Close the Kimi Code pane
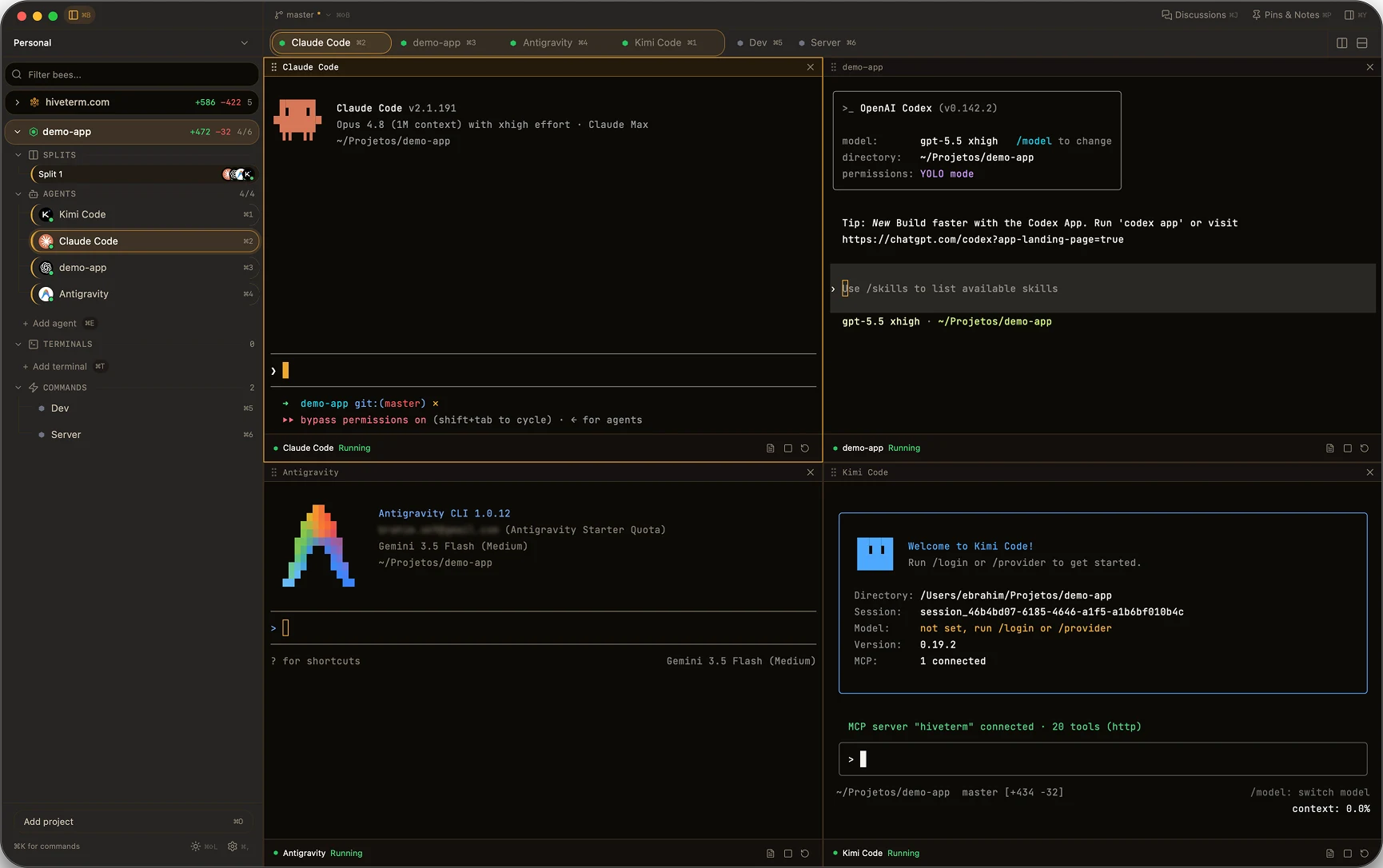Viewport: 1383px width, 868px height. point(1370,472)
